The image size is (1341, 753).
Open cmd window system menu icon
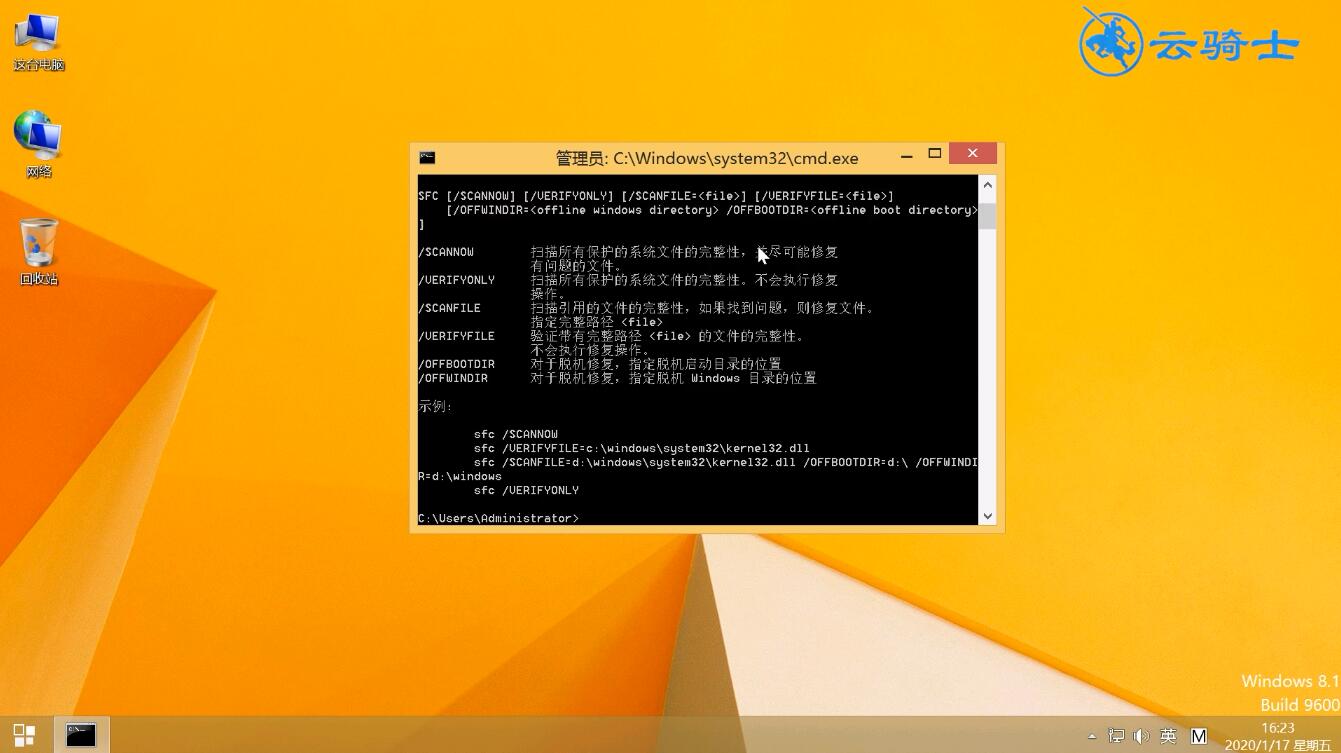(427, 157)
